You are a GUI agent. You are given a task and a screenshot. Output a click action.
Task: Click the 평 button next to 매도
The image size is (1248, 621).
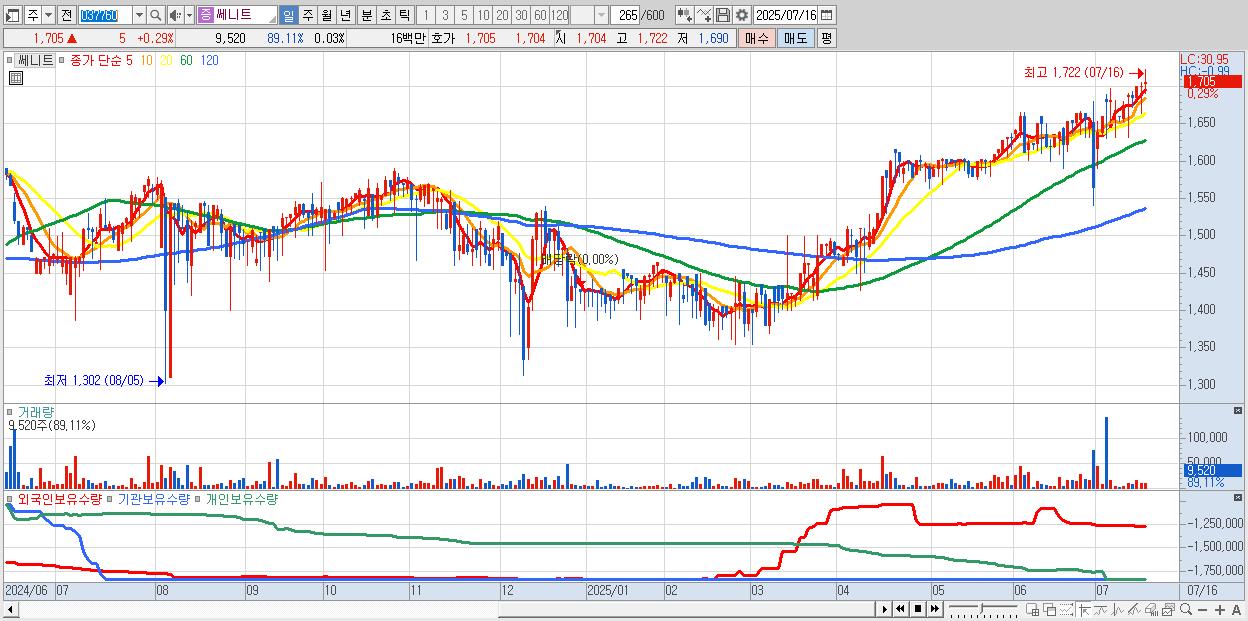(826, 38)
